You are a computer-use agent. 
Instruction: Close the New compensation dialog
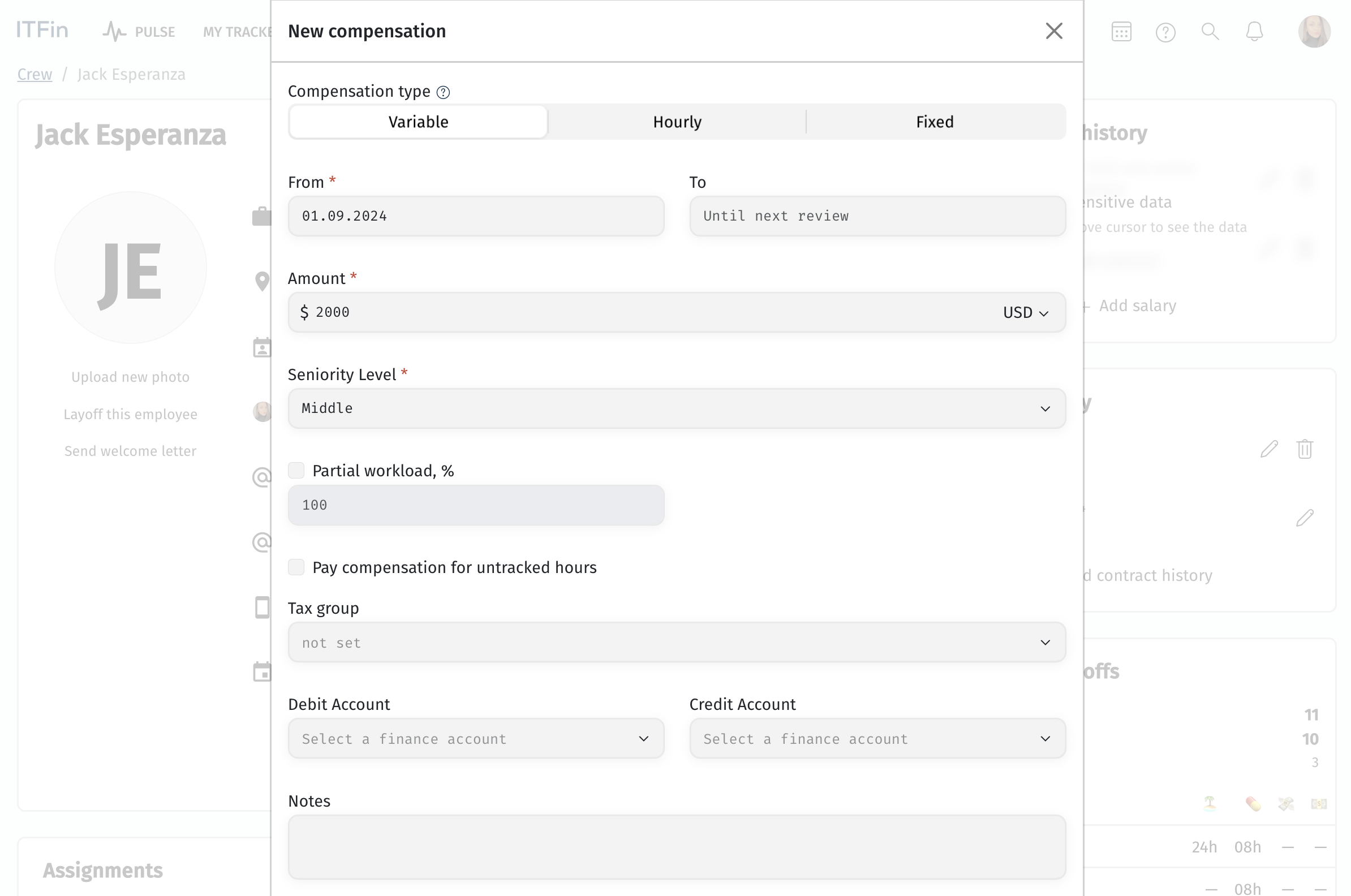pos(1053,31)
